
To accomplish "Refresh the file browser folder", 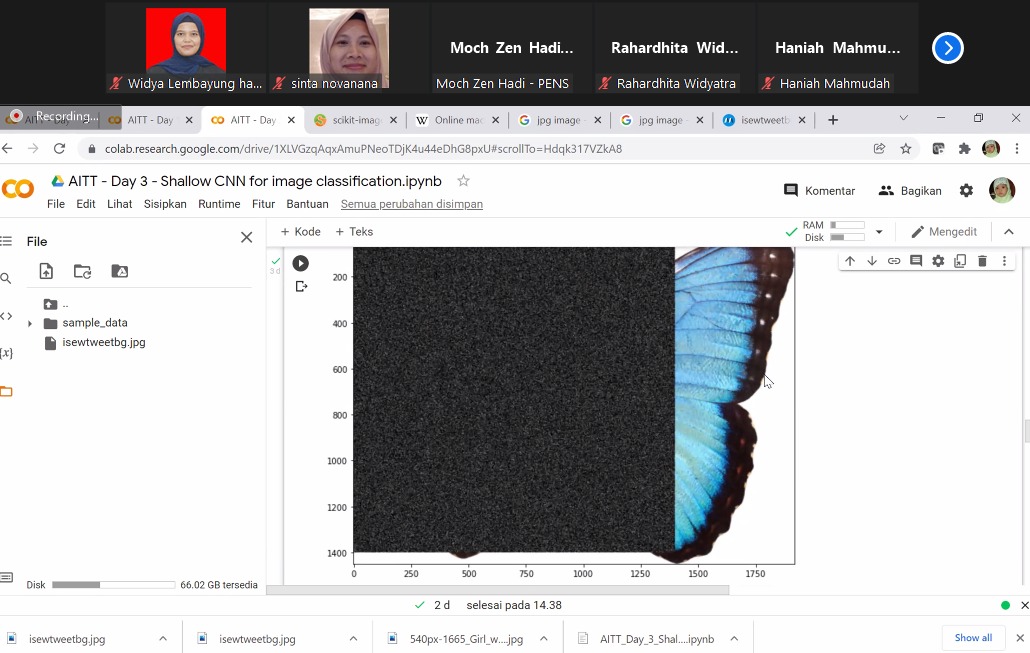I will [x=82, y=271].
